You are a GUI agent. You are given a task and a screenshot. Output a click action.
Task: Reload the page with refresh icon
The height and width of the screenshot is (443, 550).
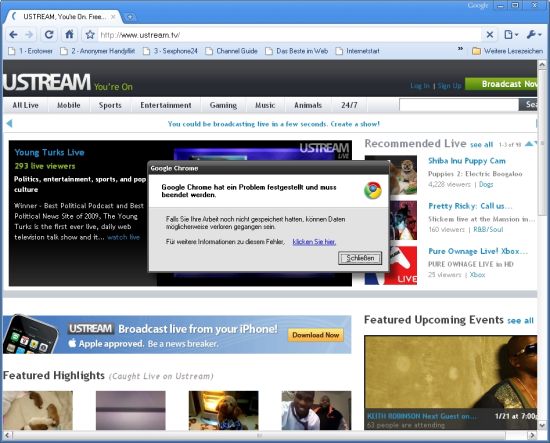pos(49,34)
